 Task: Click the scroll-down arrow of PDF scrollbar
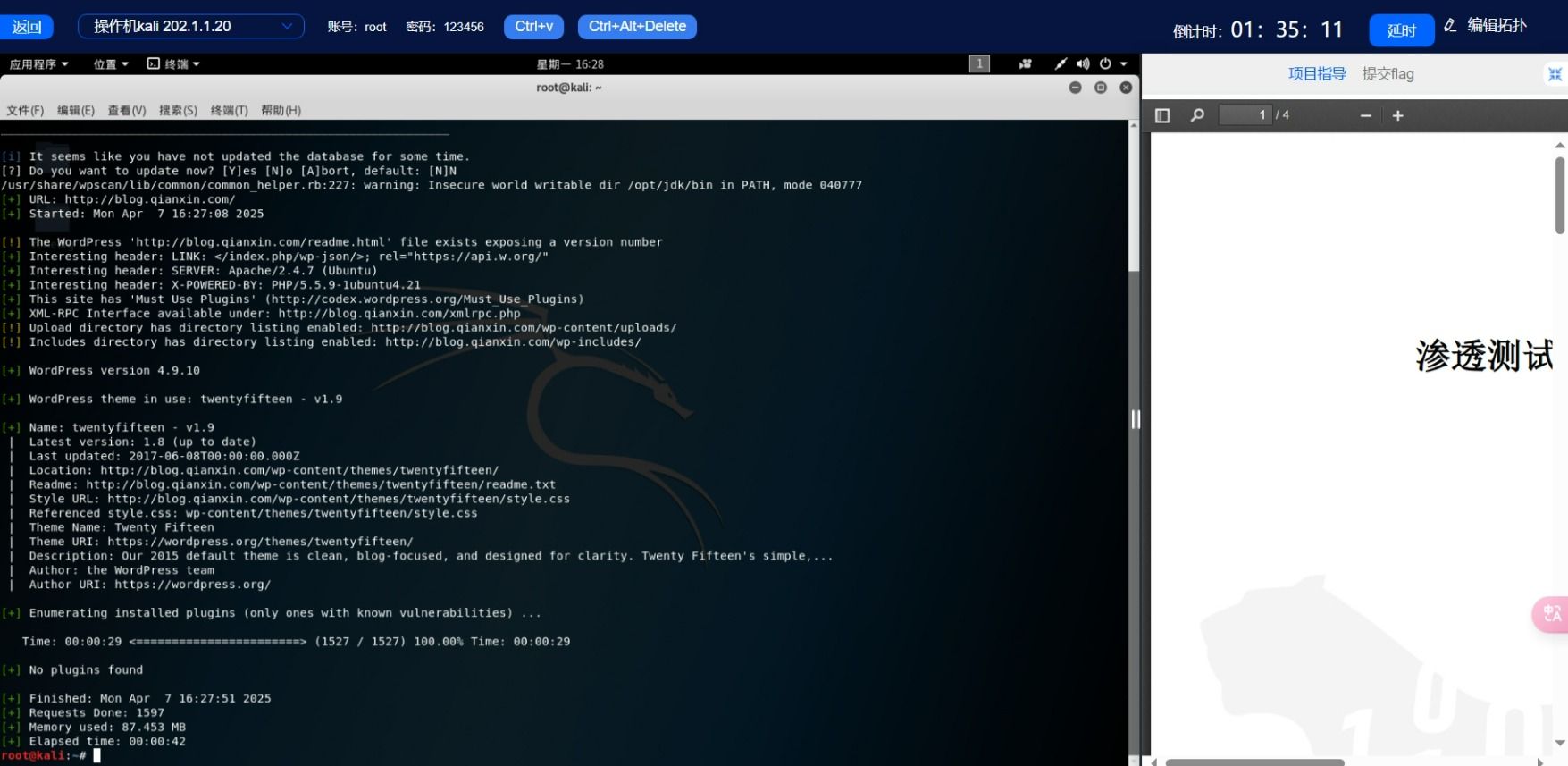point(1560,743)
